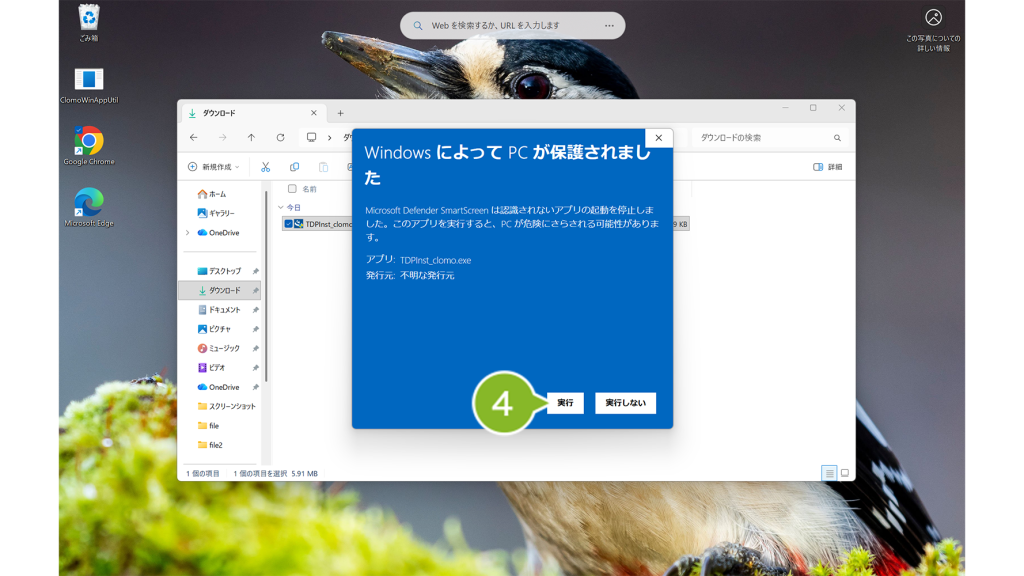Viewport: 1024px width, 576px height.
Task: Select the Google Chrome desktop icon
Action: [x=89, y=146]
